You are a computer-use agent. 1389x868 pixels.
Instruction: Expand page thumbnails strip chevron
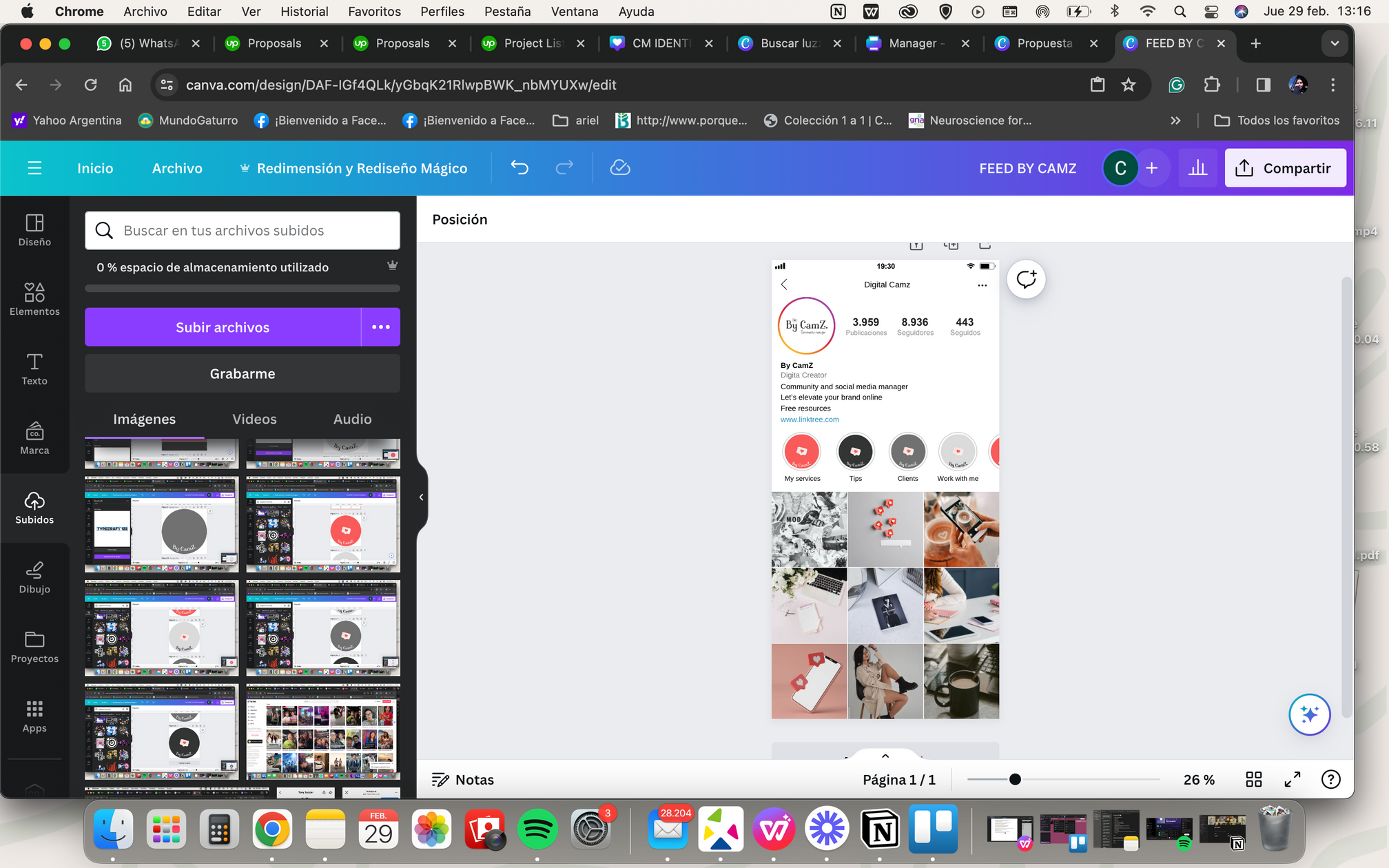click(x=885, y=756)
